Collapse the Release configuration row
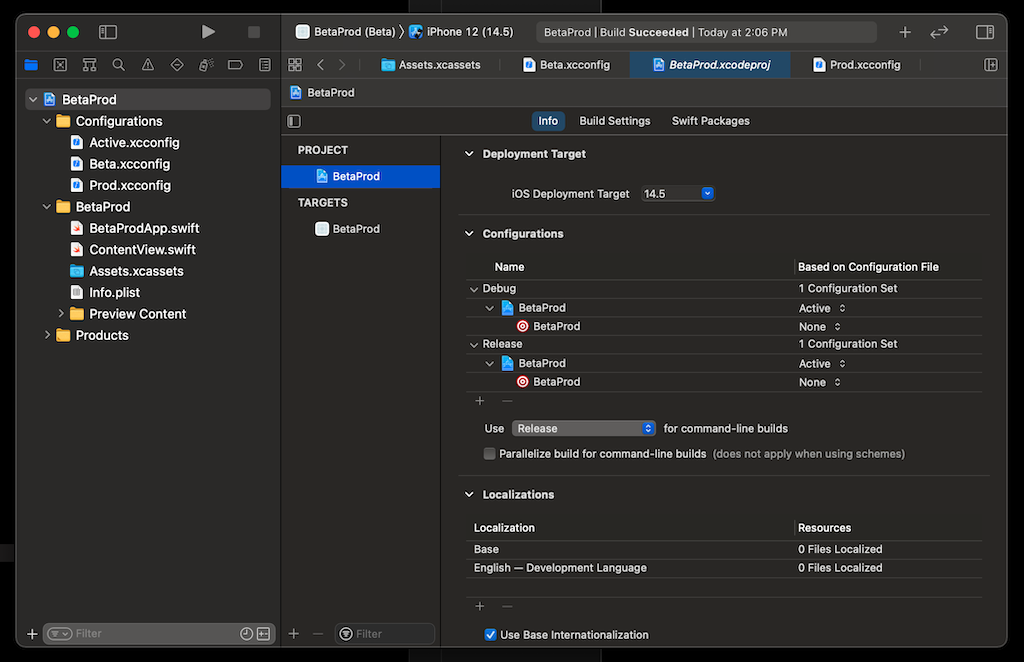This screenshot has height=662, width=1024. pos(474,344)
